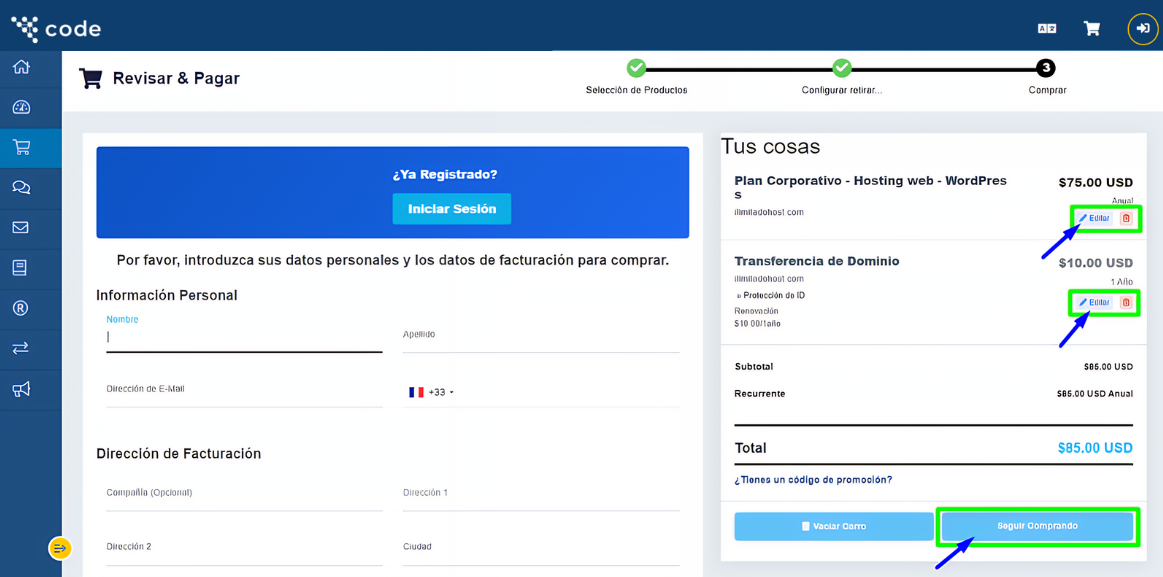
Task: Open the +33 country code dropdown
Action: click(x=432, y=393)
